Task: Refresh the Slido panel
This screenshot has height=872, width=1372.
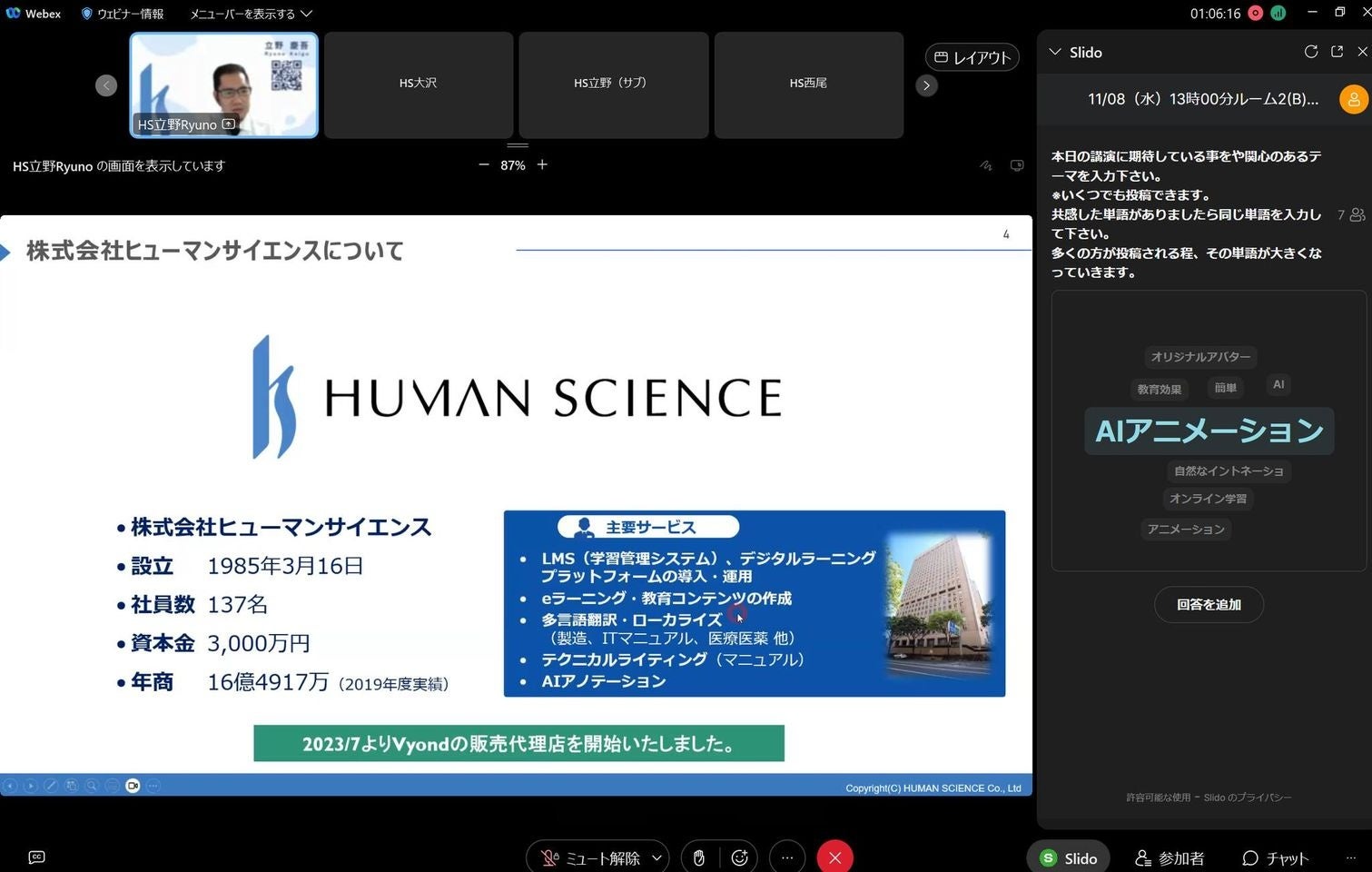Action: [1311, 52]
